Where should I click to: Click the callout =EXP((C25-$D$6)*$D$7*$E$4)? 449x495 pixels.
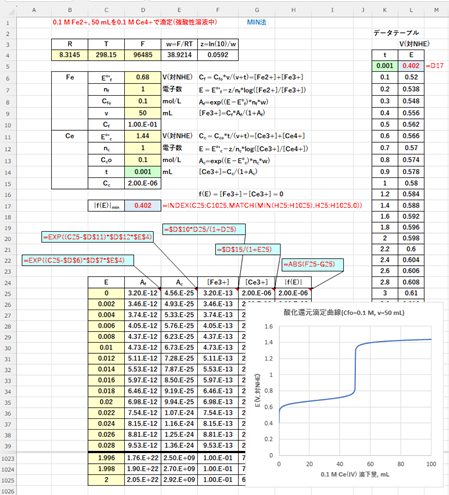coord(78,260)
